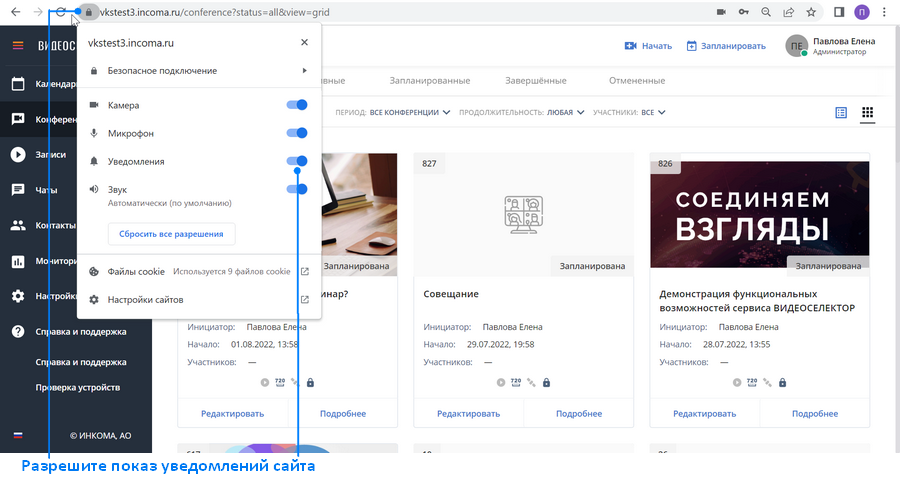Viewport: 900px width, 479px height.
Task: Open cookie files external link icon
Action: (305, 271)
